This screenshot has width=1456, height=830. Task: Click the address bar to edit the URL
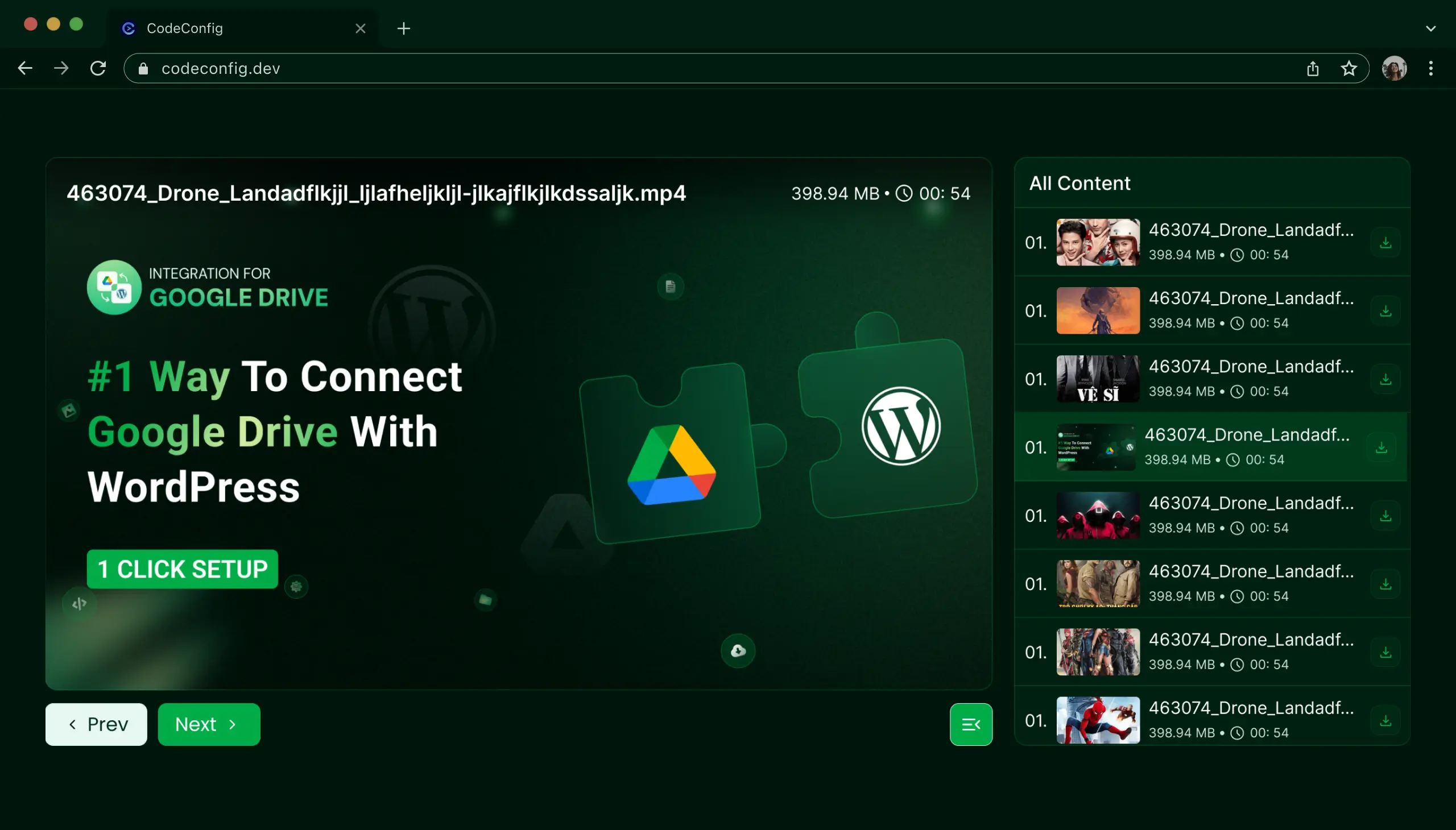(456, 68)
